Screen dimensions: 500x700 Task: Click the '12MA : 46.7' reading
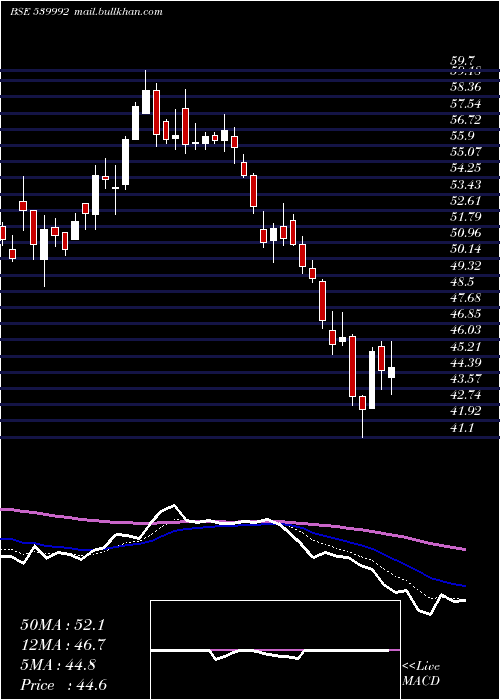tap(63, 645)
